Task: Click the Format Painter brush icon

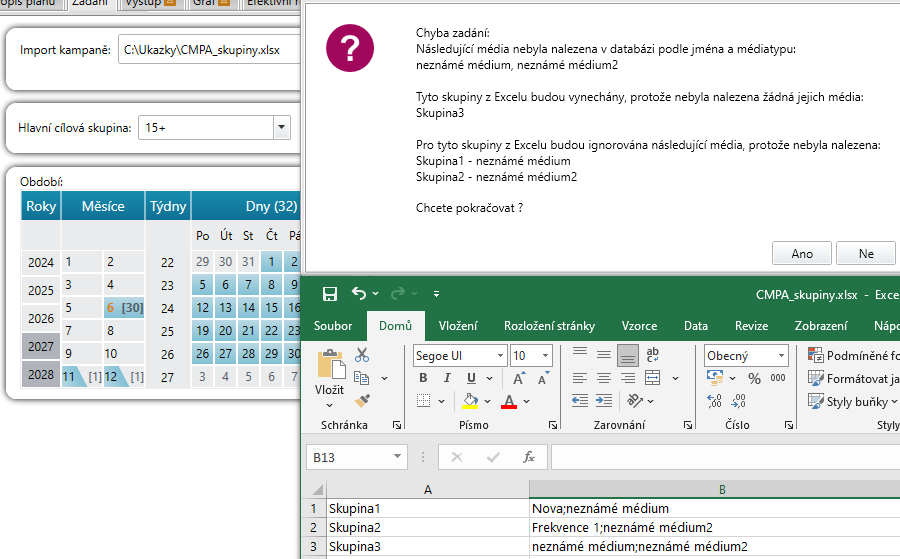Action: point(362,400)
